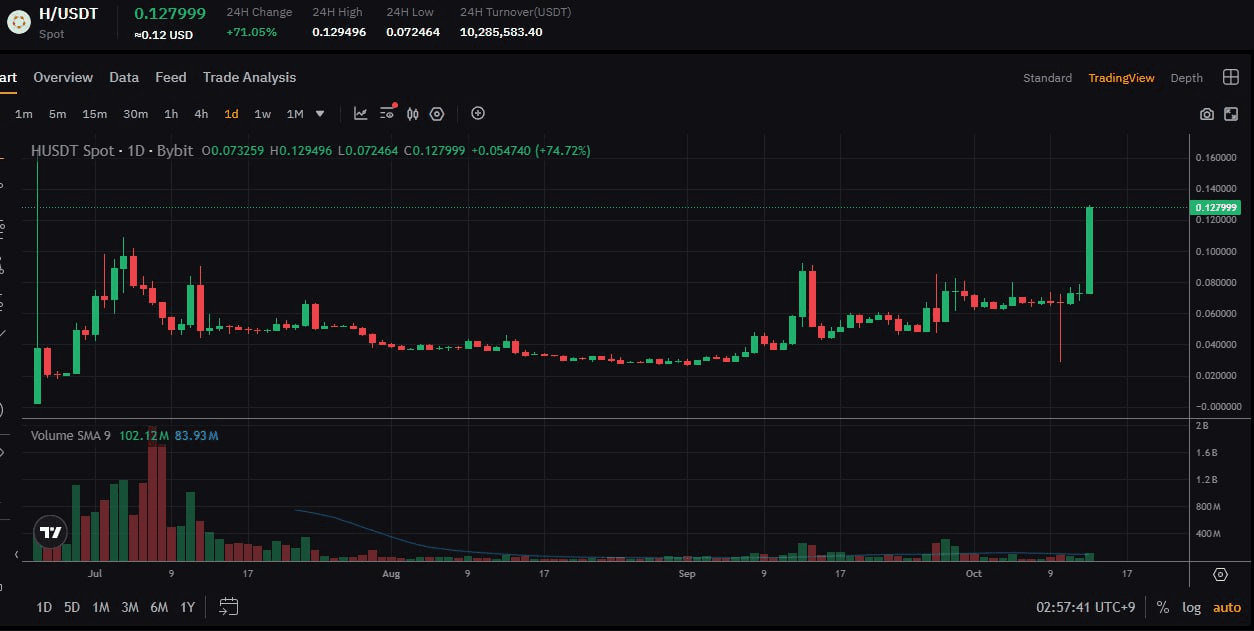Expand more timeframe intervals dropdown arrow
1254x631 pixels.
click(320, 114)
